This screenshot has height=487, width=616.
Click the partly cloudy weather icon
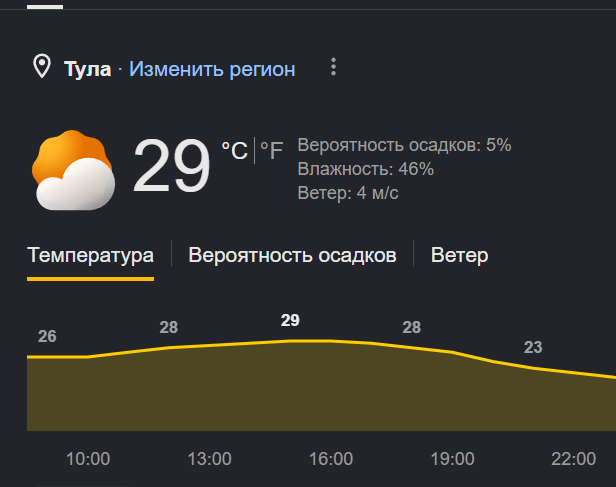coord(73,170)
